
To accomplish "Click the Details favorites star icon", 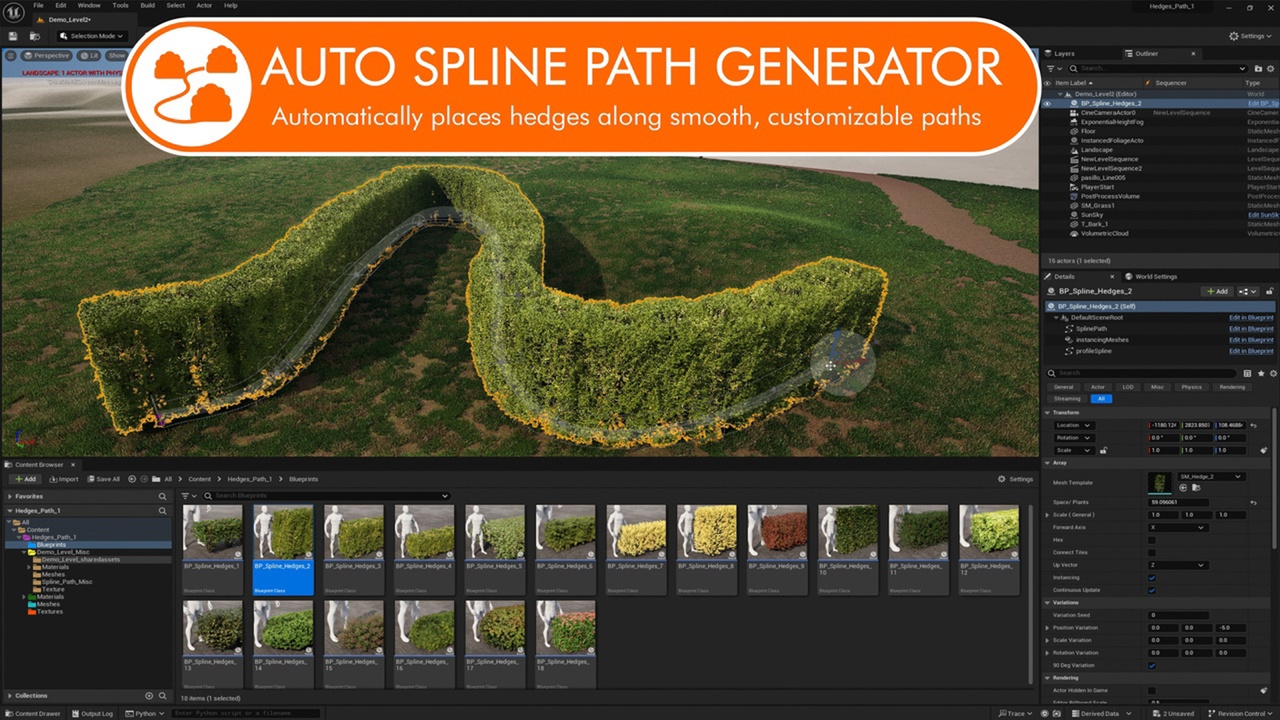I will pos(1261,373).
